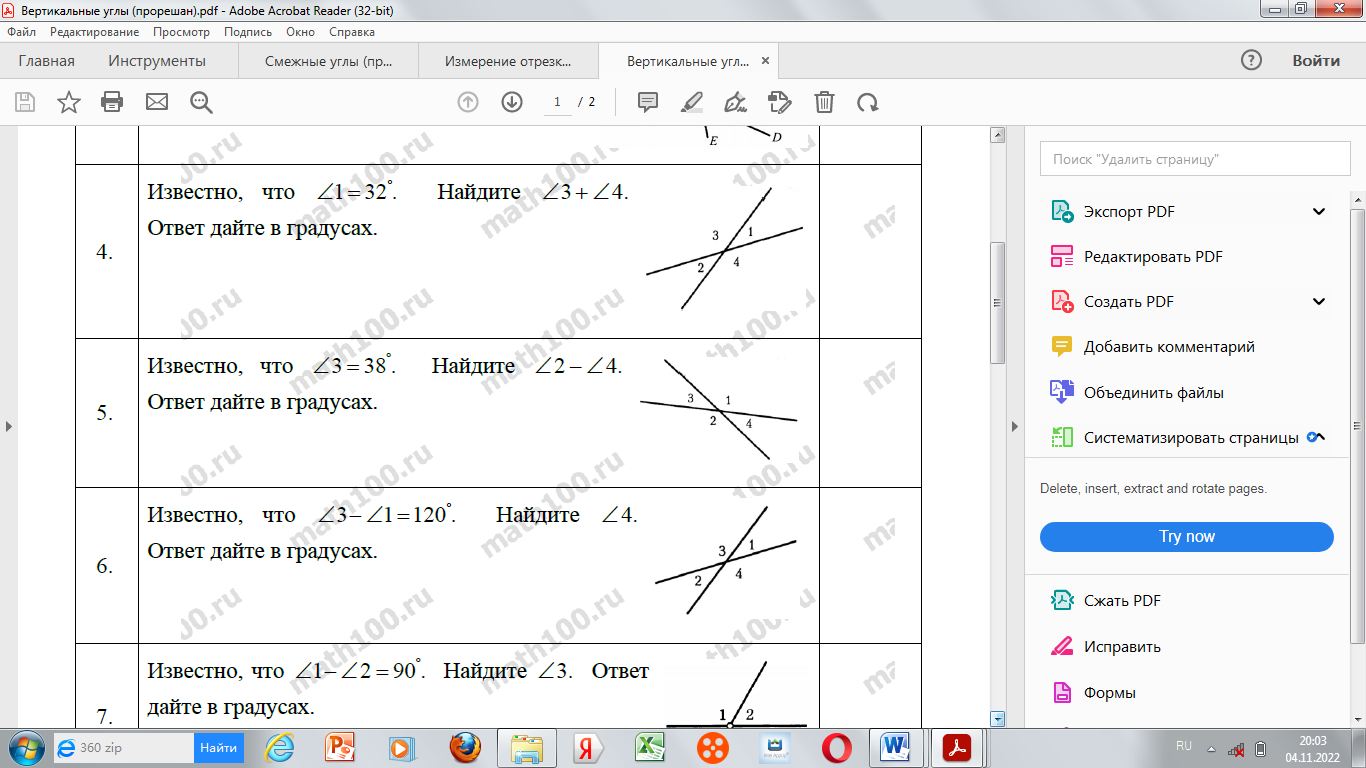Image resolution: width=1366 pixels, height=768 pixels.
Task: Open the Экспорт PDF tool
Action: tap(1129, 212)
